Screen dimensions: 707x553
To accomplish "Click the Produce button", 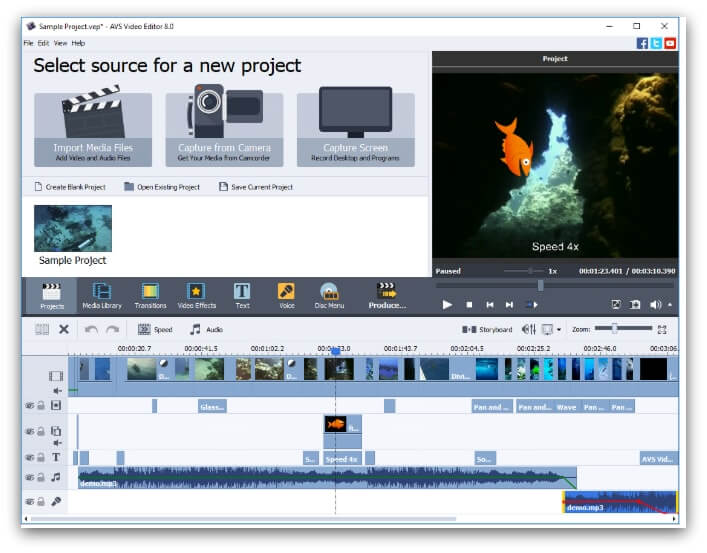I will pos(387,296).
